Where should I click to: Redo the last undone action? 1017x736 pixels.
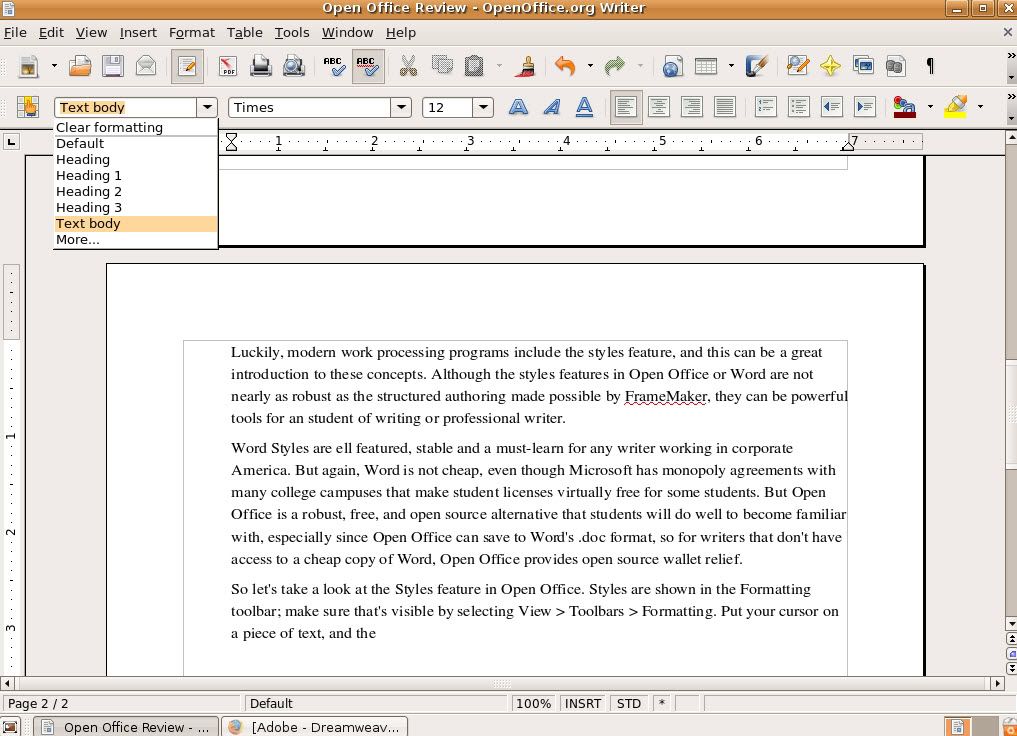click(x=614, y=66)
